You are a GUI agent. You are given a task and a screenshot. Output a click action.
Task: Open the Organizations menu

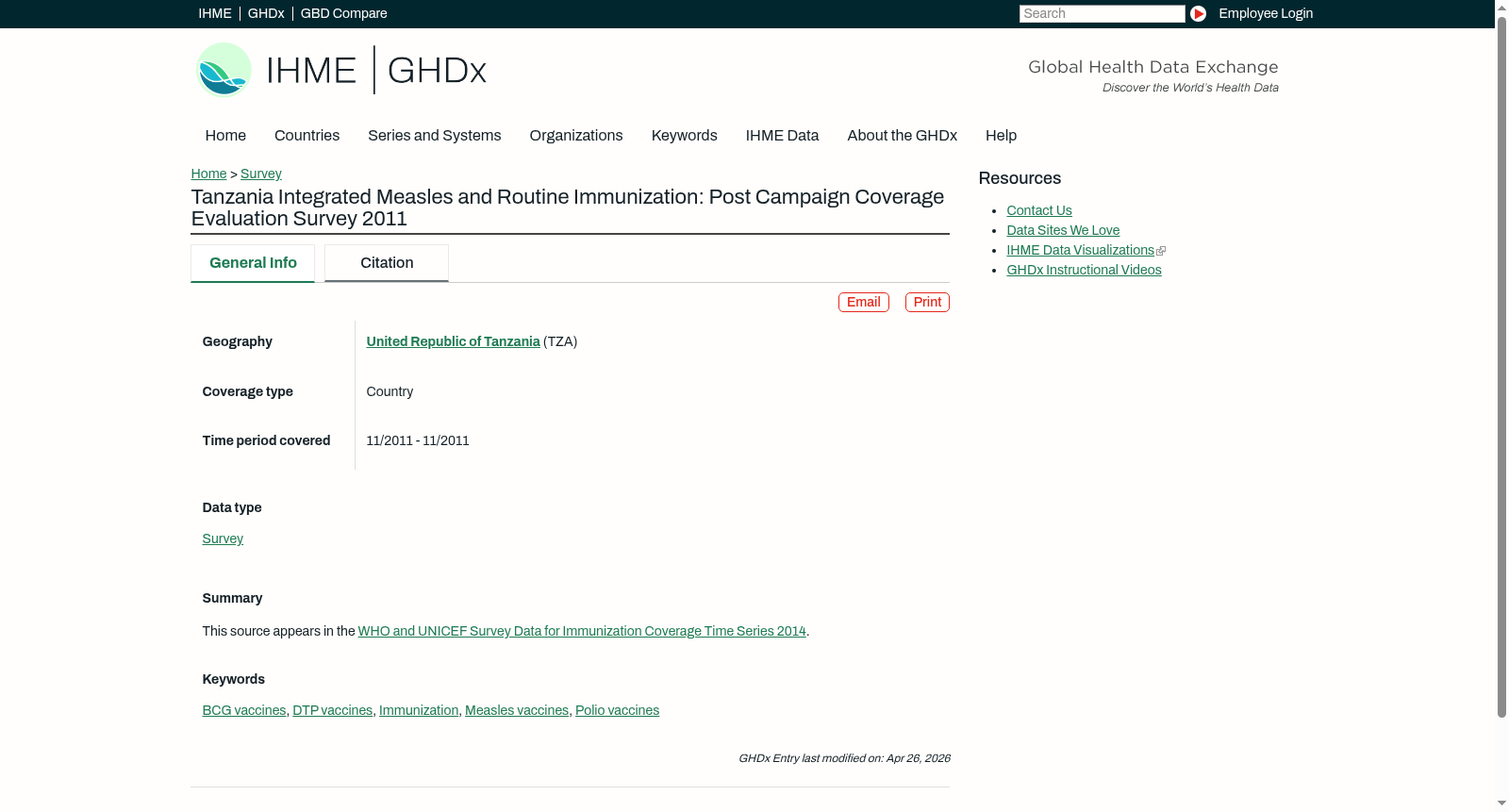(576, 136)
